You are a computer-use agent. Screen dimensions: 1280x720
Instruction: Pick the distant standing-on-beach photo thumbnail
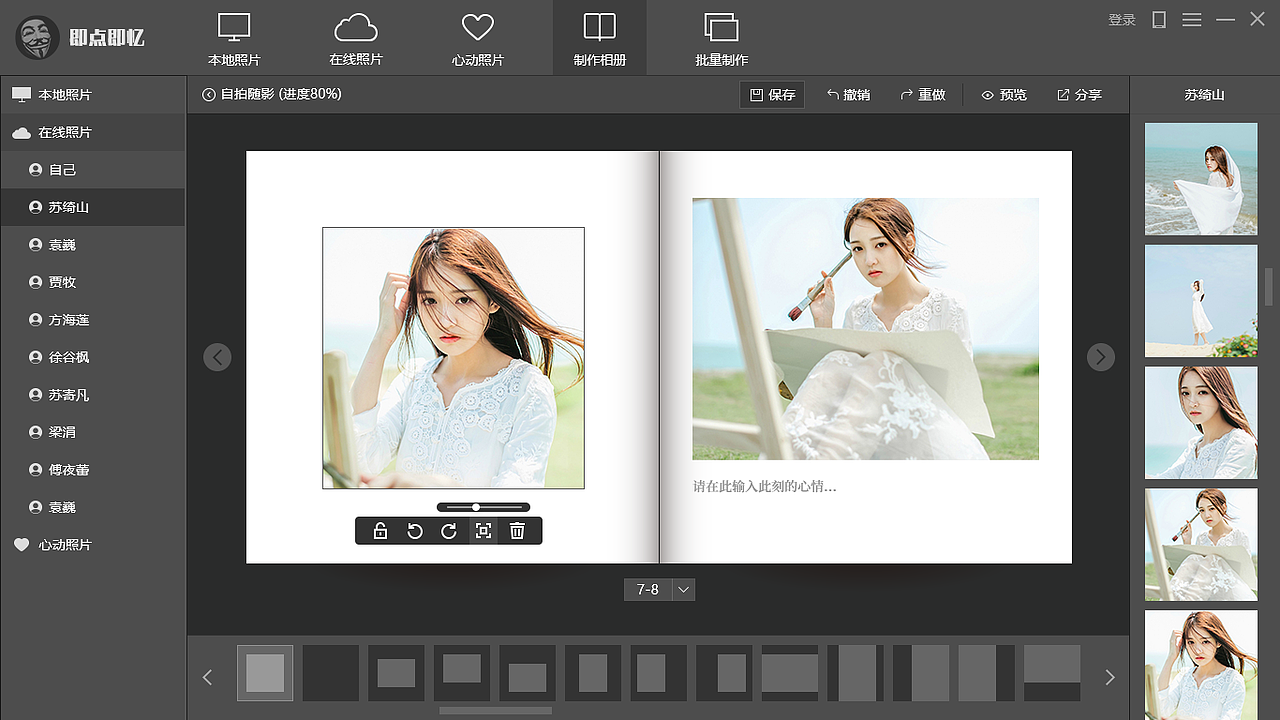click(1201, 301)
